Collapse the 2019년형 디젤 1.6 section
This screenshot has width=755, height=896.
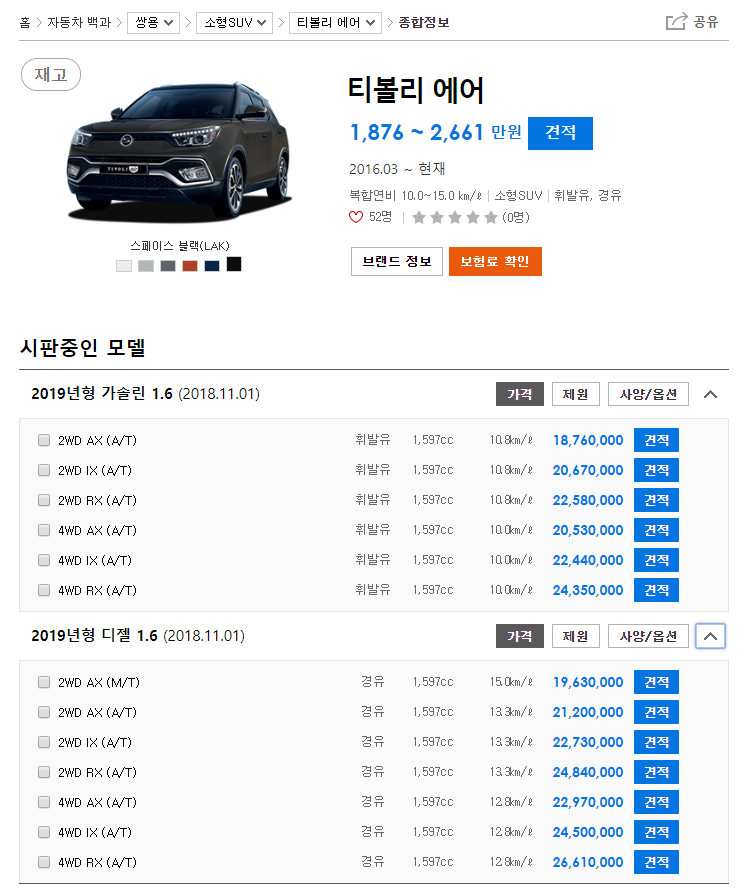tap(710, 636)
